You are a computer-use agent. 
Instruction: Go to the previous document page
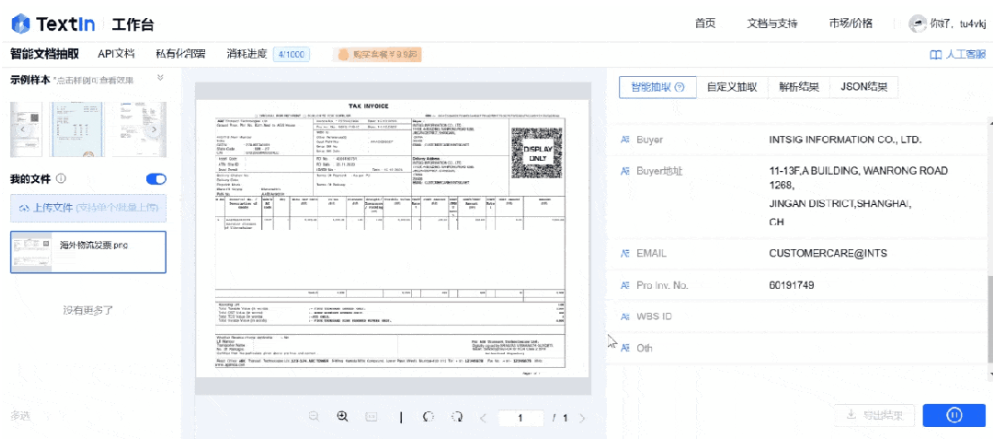483,418
